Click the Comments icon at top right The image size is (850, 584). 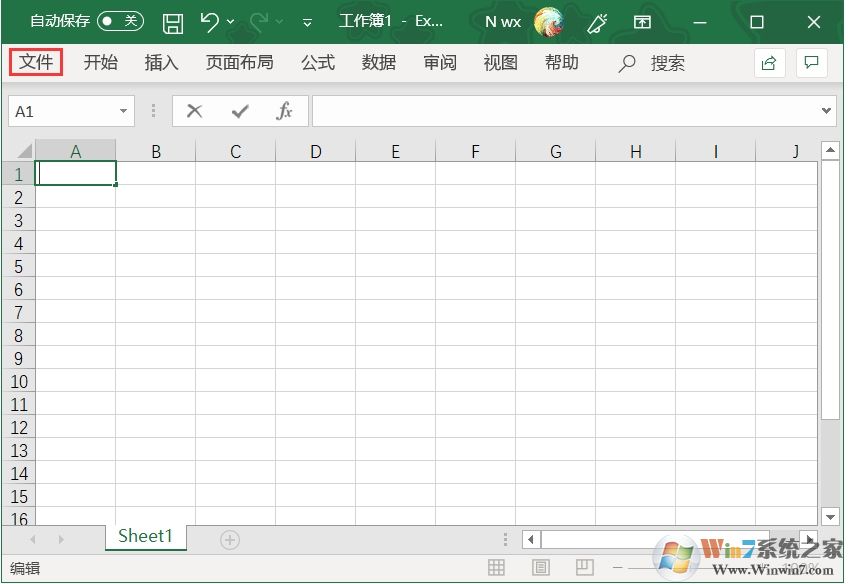point(812,62)
